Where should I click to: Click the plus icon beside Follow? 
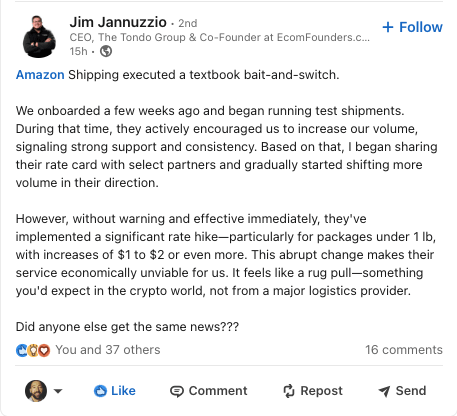pos(388,27)
